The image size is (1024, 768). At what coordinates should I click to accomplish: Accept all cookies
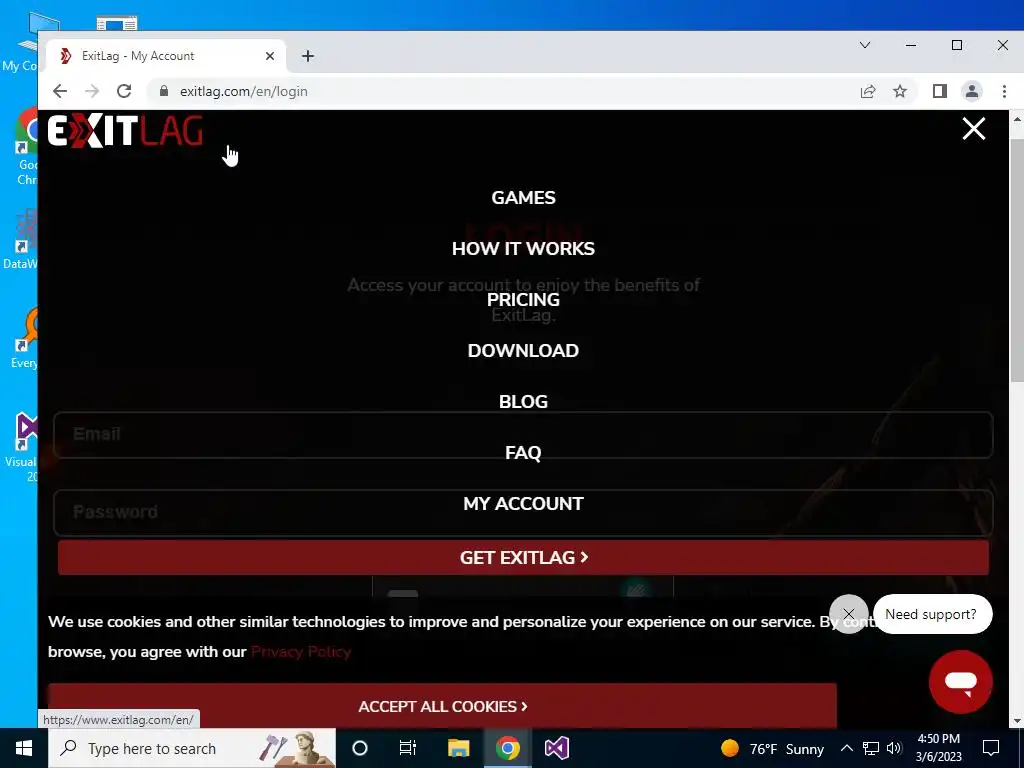coord(442,706)
